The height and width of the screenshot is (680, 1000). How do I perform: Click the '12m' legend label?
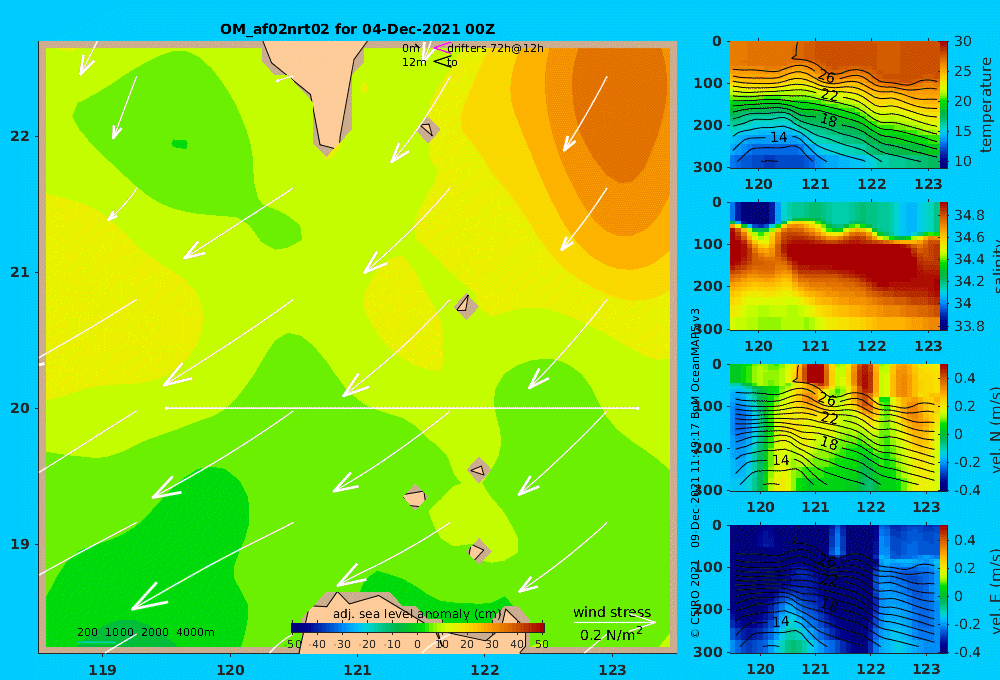pos(414,63)
